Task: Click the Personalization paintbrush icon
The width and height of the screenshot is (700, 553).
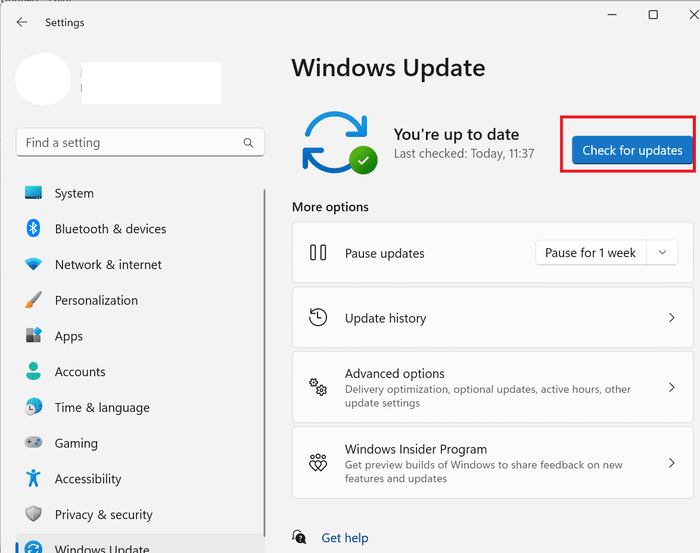Action: (x=33, y=300)
